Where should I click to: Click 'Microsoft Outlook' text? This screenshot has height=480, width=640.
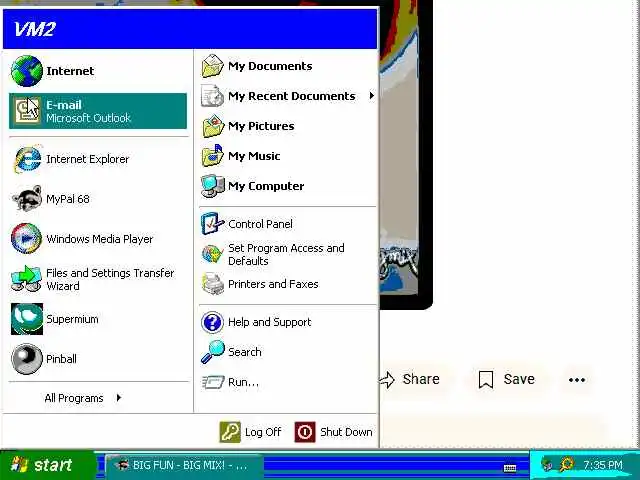point(88,118)
